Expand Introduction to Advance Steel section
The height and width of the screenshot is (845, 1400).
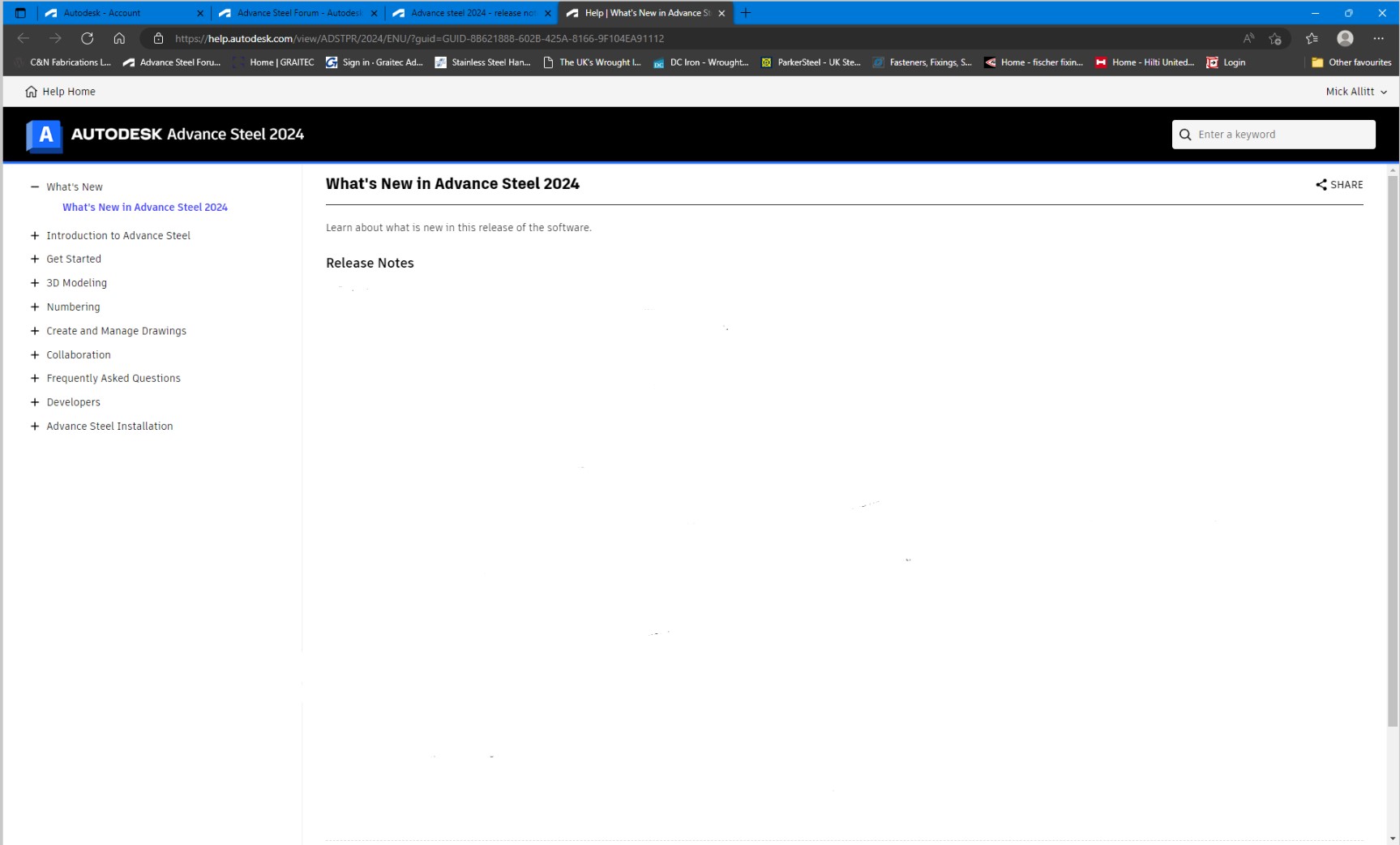point(35,235)
